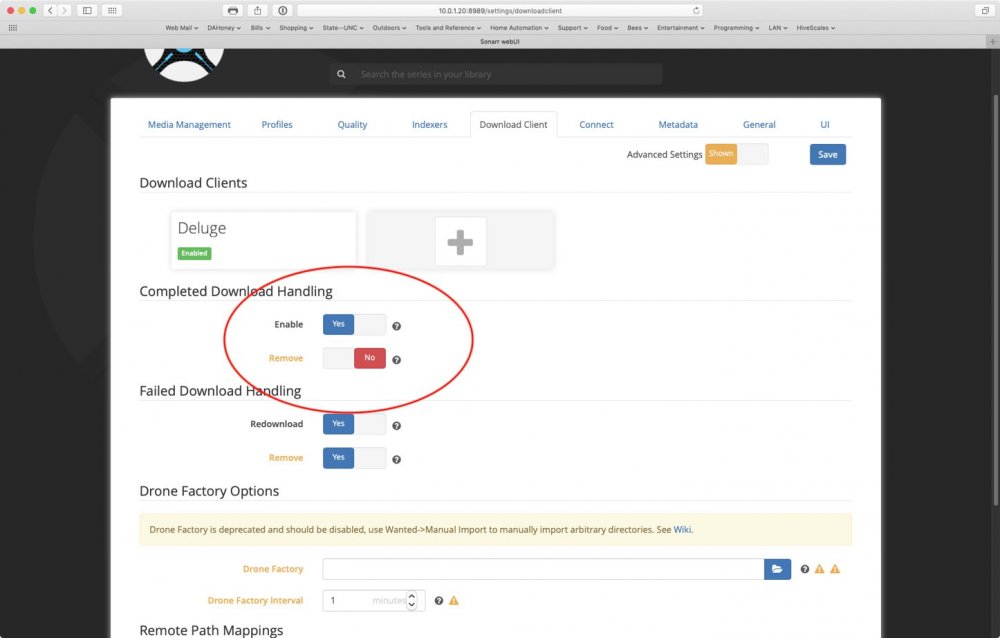The image size is (1000, 638).
Task: Show help for Failed Download Remove option
Action: pyautogui.click(x=396, y=459)
